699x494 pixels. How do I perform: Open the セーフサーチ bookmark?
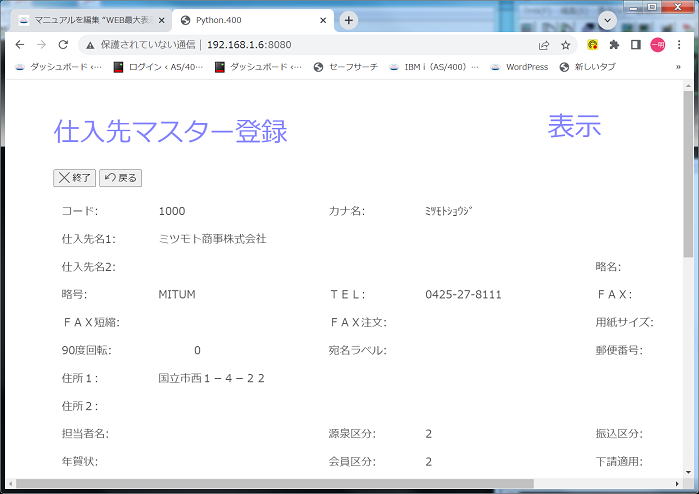[x=346, y=67]
